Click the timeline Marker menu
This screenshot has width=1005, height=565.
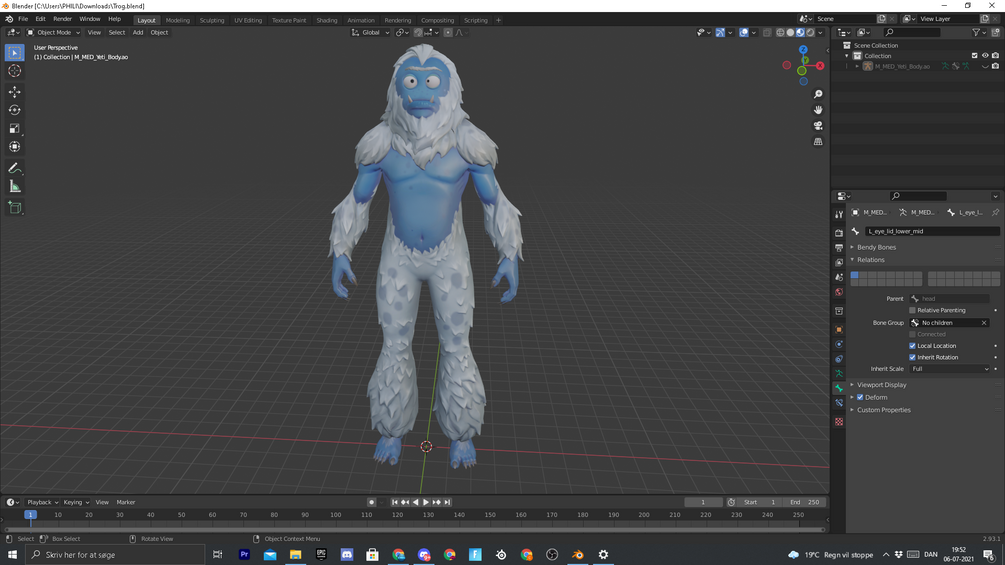pos(126,502)
